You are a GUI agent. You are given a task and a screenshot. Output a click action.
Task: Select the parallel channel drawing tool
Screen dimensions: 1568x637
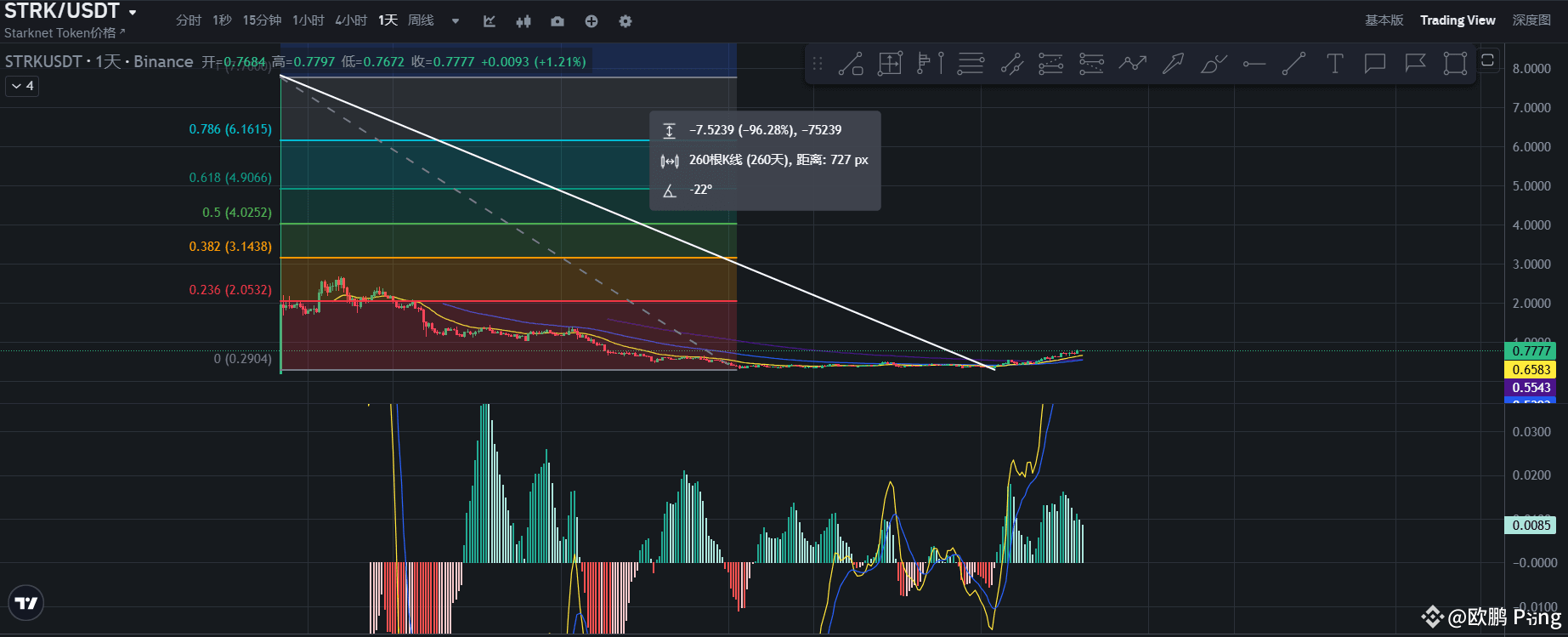coord(1011,64)
